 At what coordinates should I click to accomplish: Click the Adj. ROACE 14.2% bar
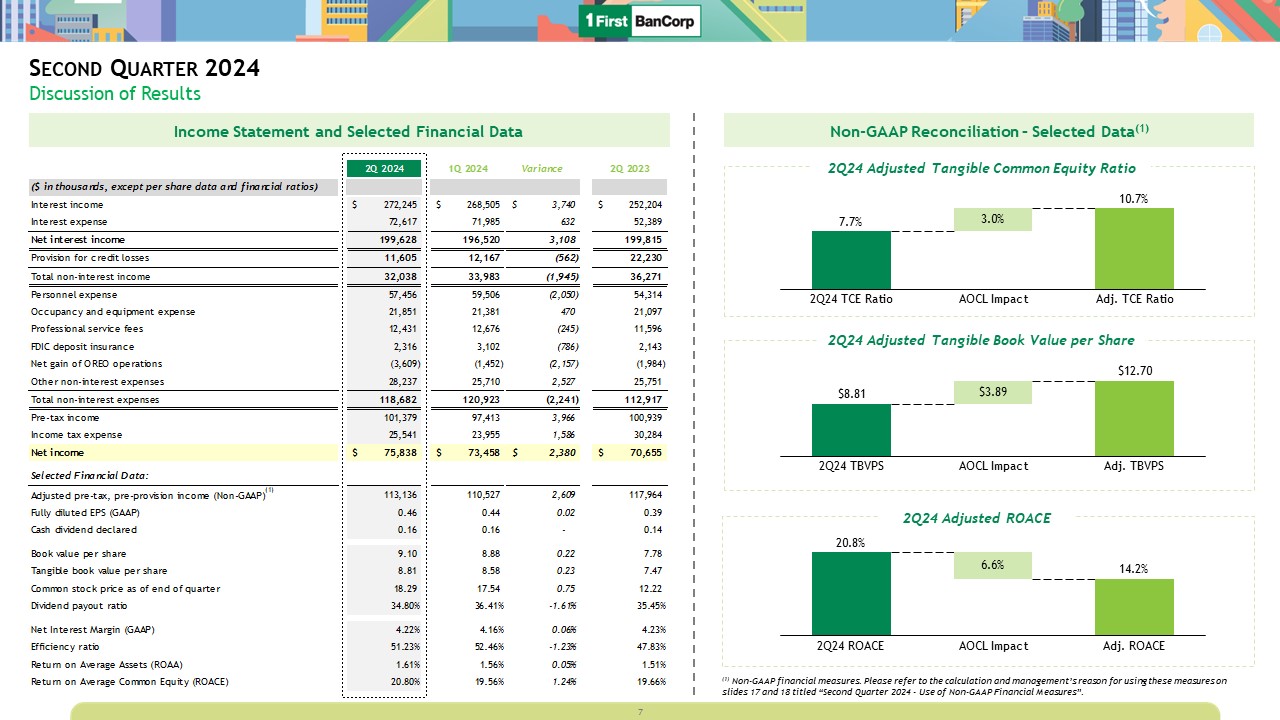coord(1133,606)
